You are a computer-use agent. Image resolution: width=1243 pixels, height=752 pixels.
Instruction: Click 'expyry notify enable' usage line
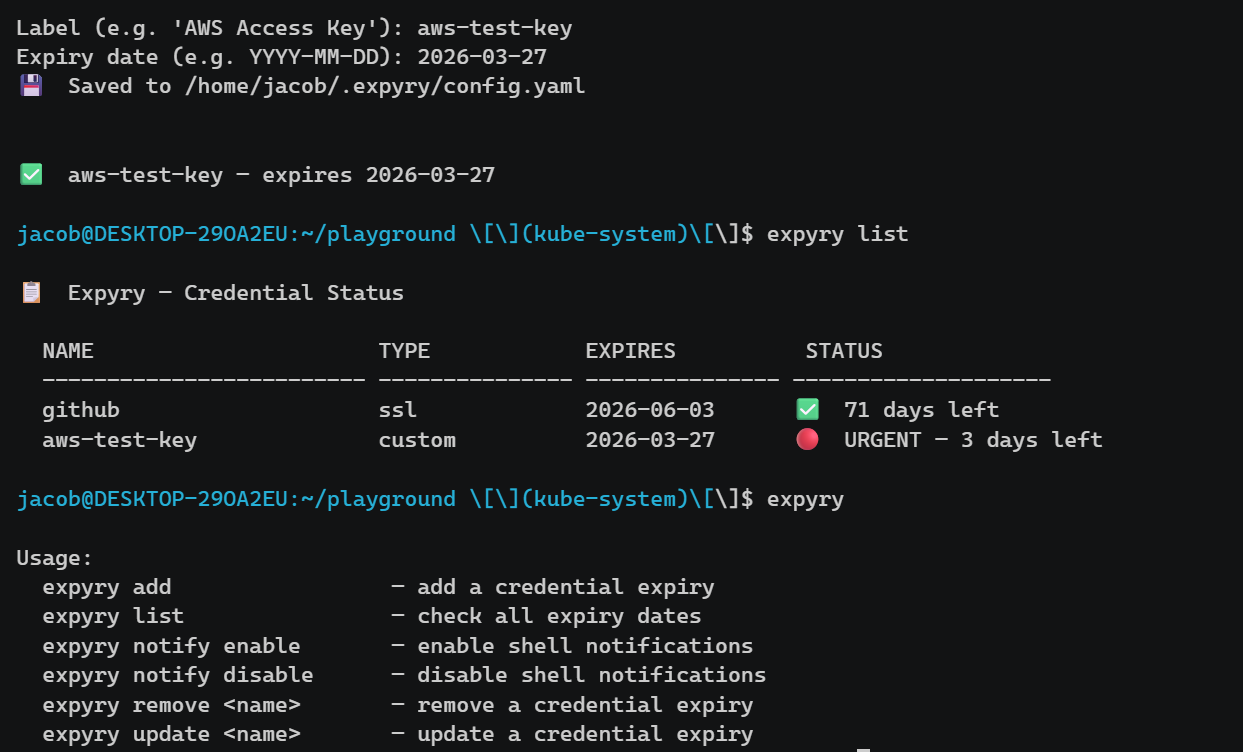171,645
